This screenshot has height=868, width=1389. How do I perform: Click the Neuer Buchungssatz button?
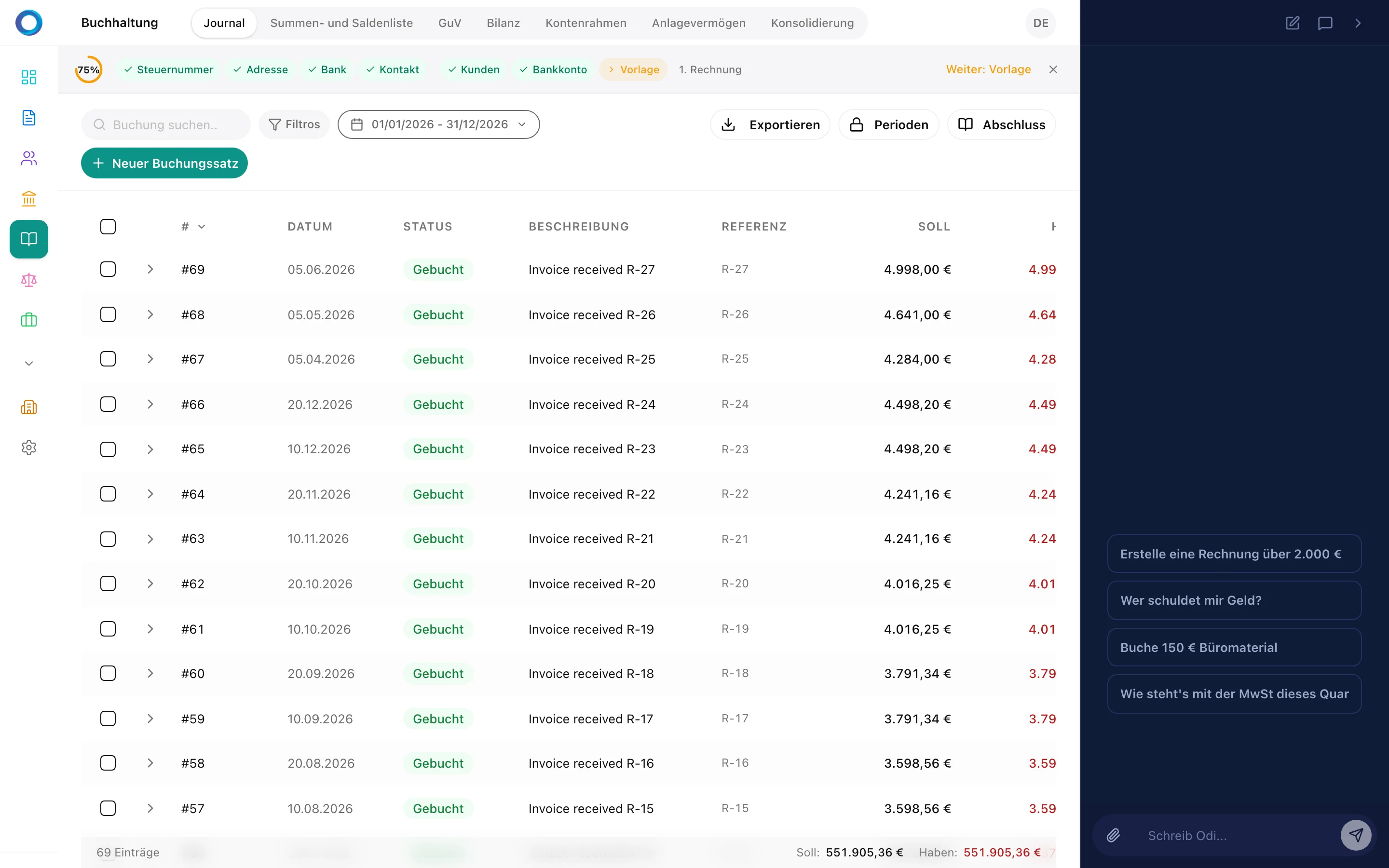[x=164, y=163]
